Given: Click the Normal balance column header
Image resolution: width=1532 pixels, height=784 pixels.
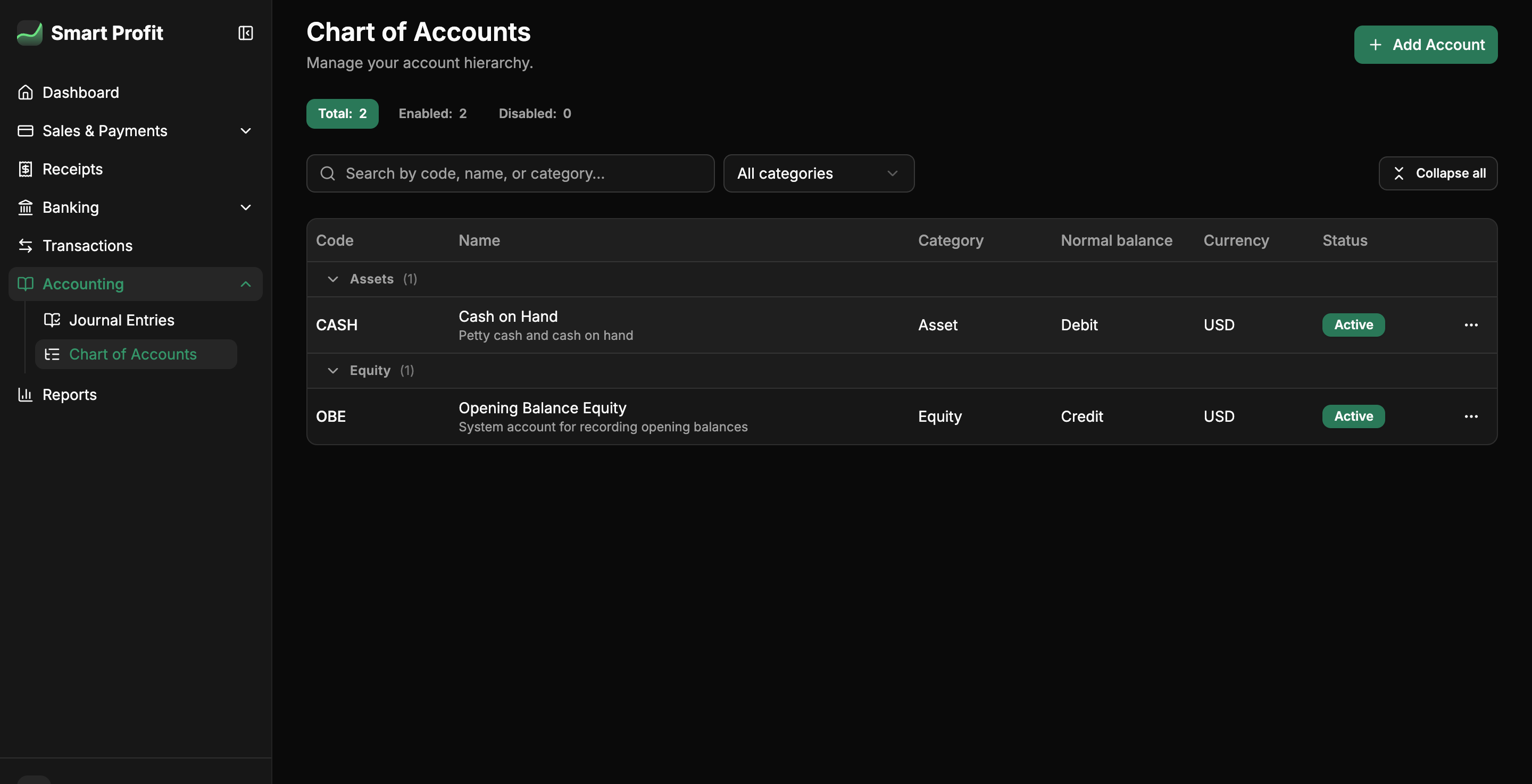Looking at the screenshot, I should pyautogui.click(x=1117, y=240).
